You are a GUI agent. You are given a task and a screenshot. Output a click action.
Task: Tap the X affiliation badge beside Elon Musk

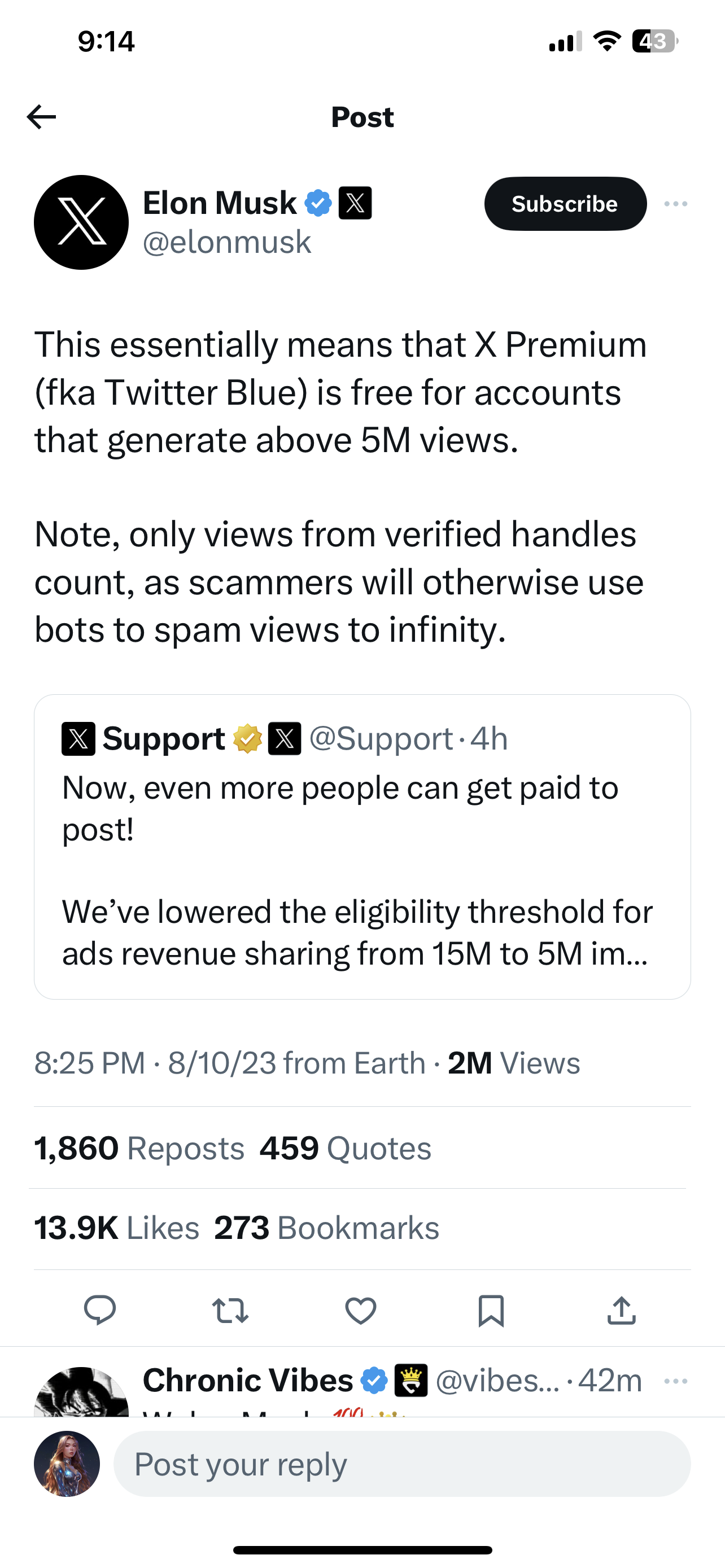(x=355, y=203)
